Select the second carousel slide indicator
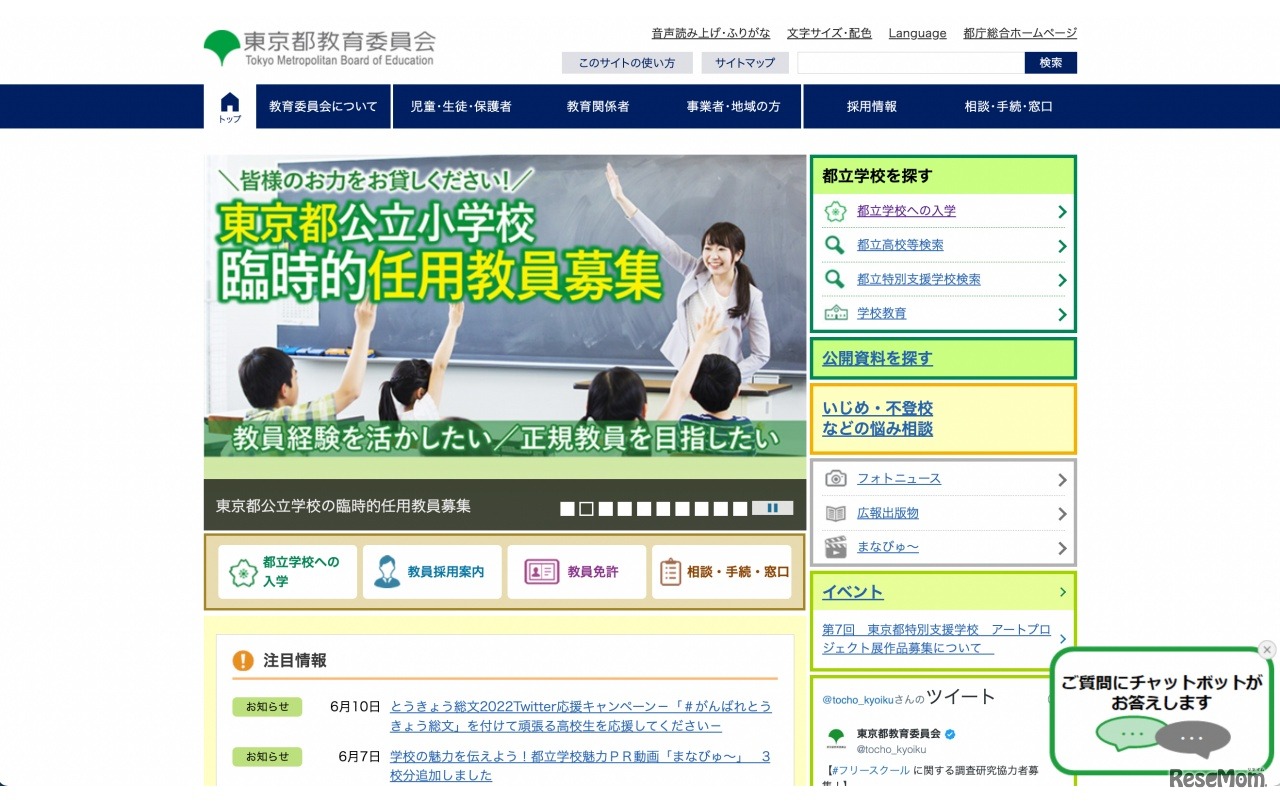This screenshot has height=801, width=1280. [x=586, y=508]
